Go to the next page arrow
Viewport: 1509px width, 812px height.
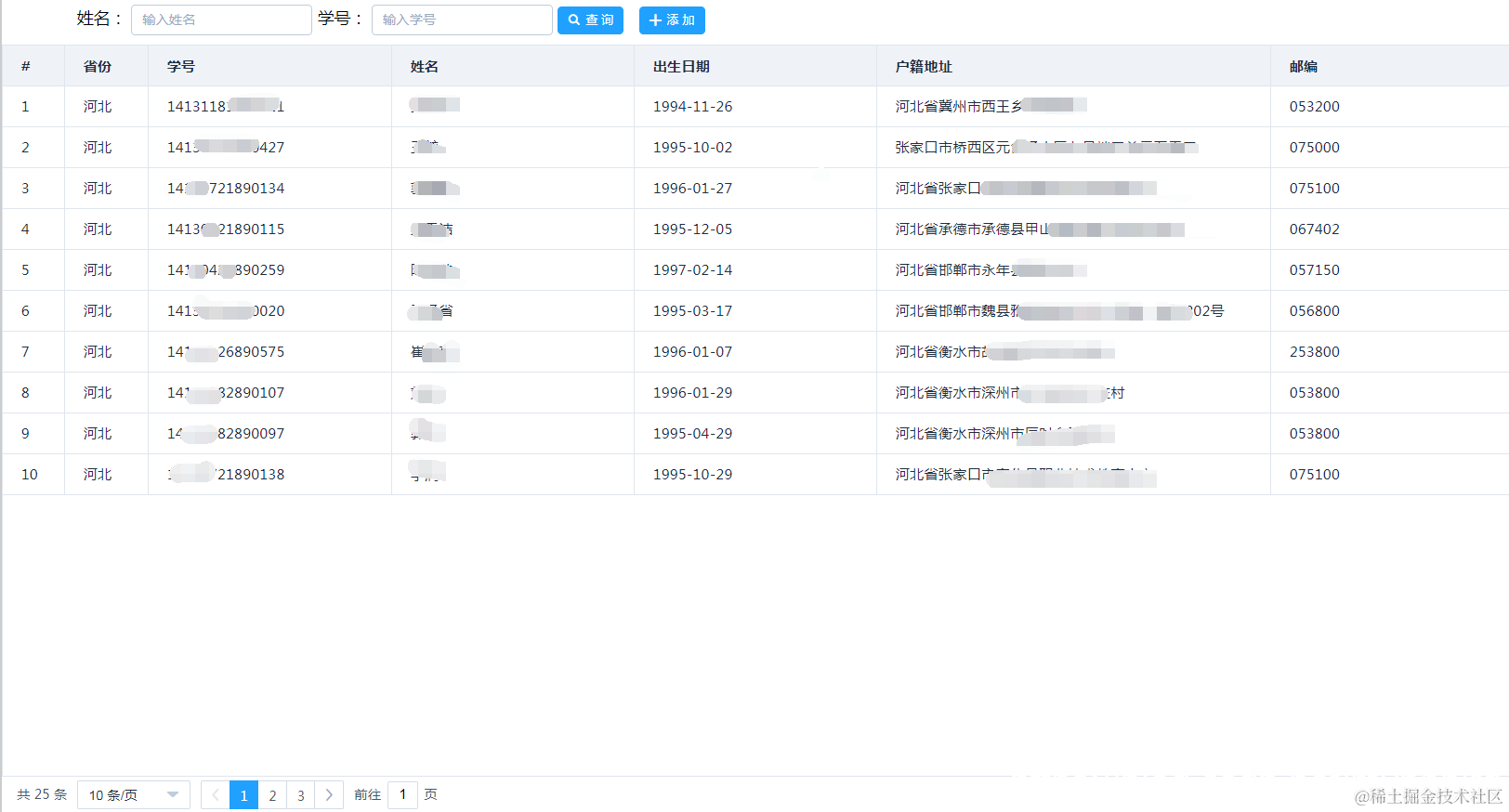pos(329,795)
